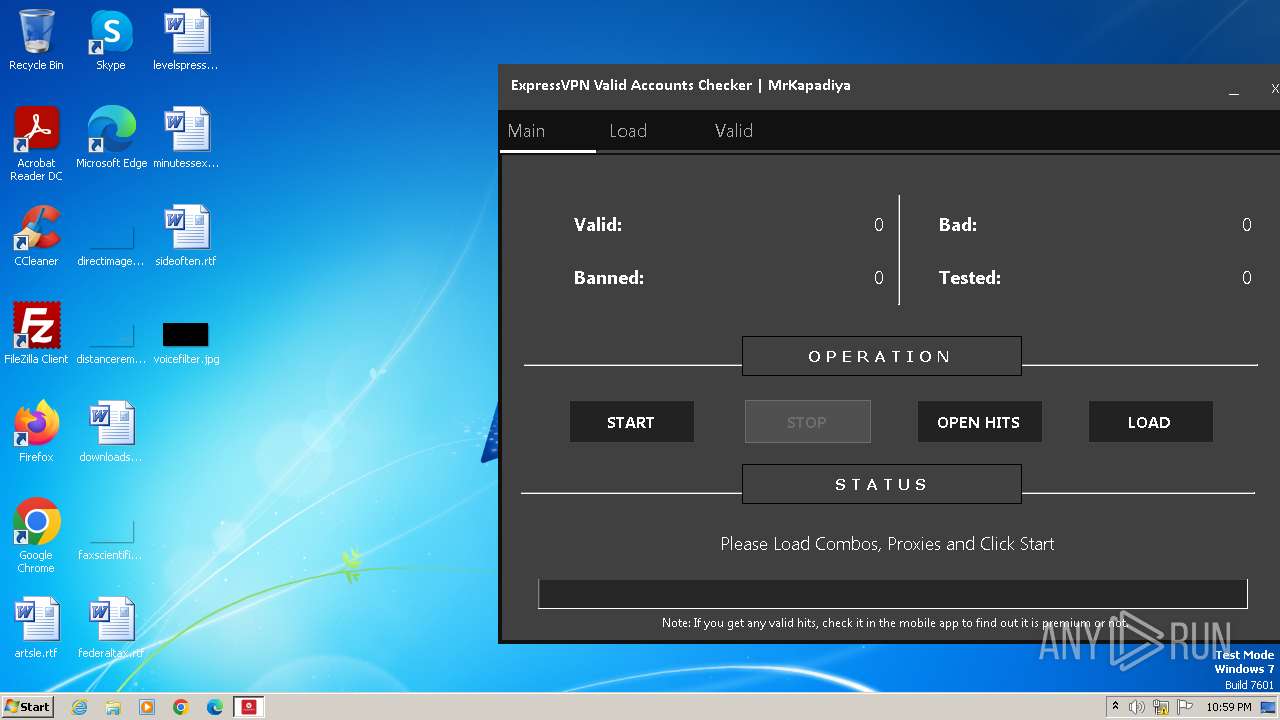Switch to the Valid tab
The height and width of the screenshot is (720, 1280).
click(734, 131)
